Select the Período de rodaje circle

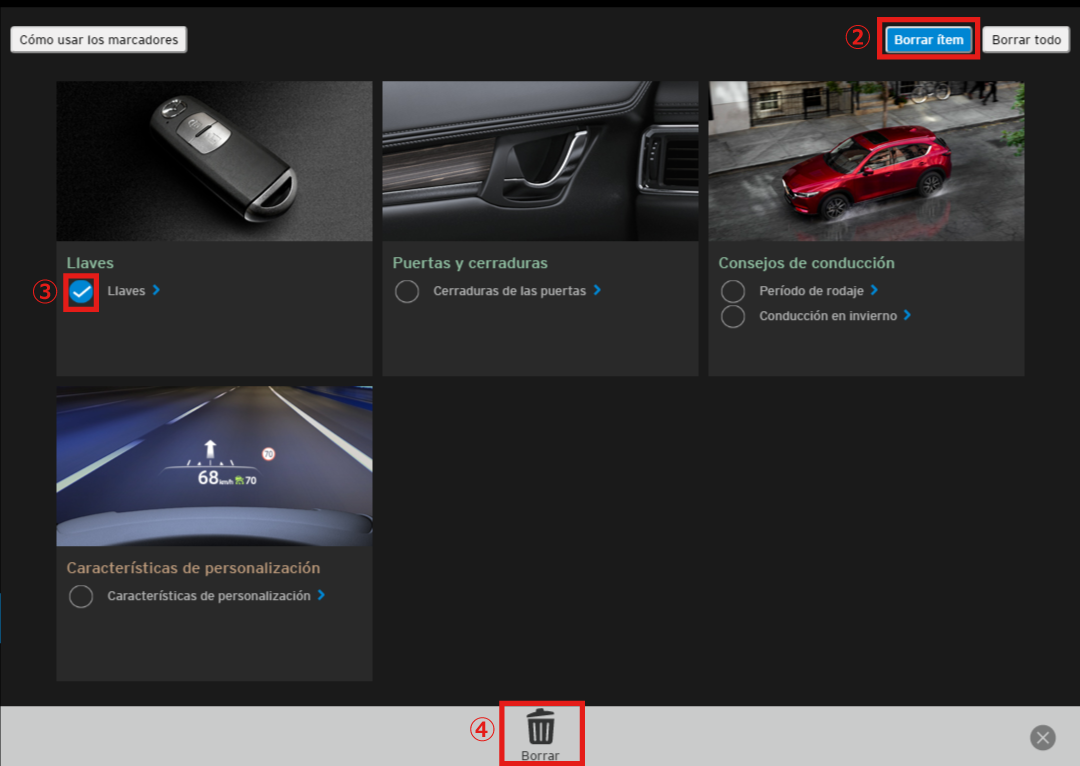click(733, 291)
